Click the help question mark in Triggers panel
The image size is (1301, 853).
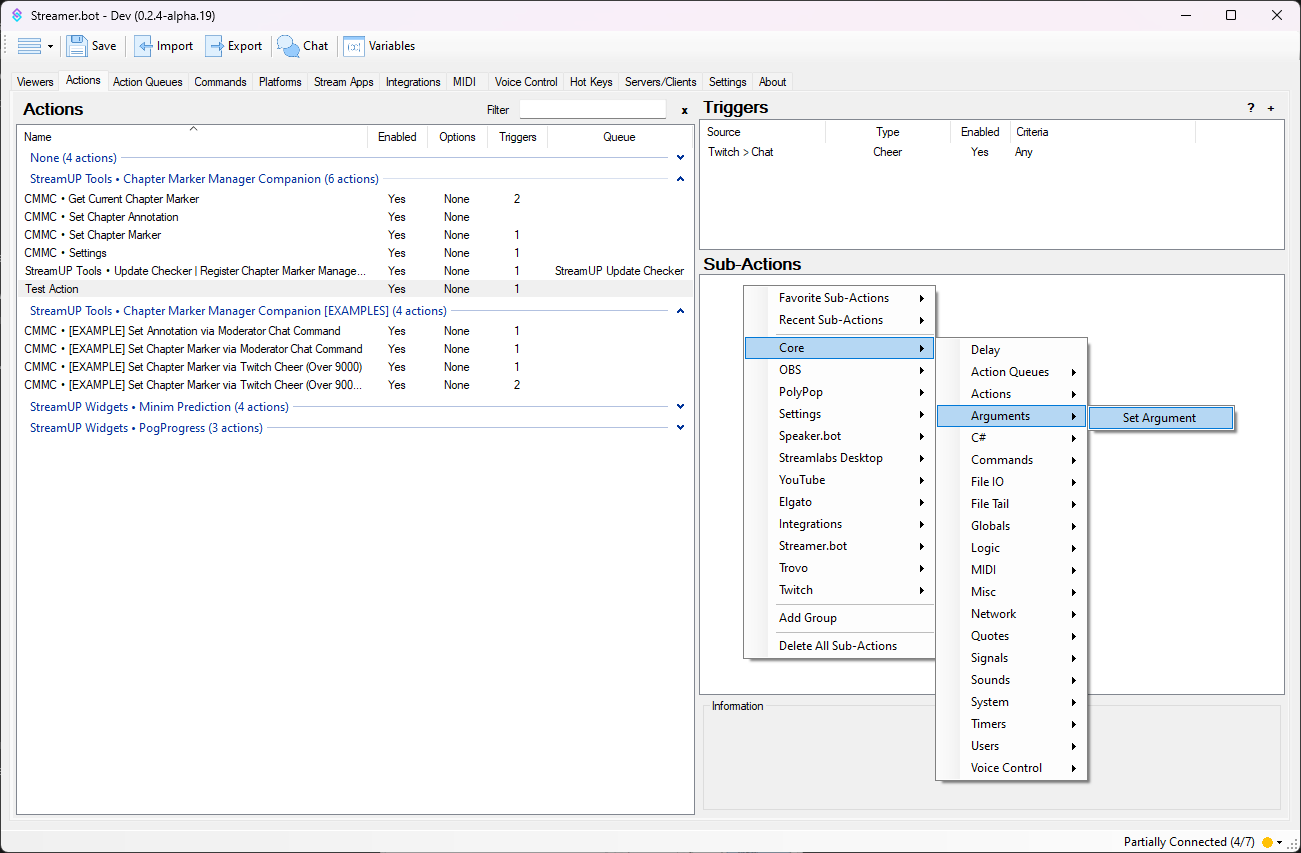click(x=1250, y=108)
